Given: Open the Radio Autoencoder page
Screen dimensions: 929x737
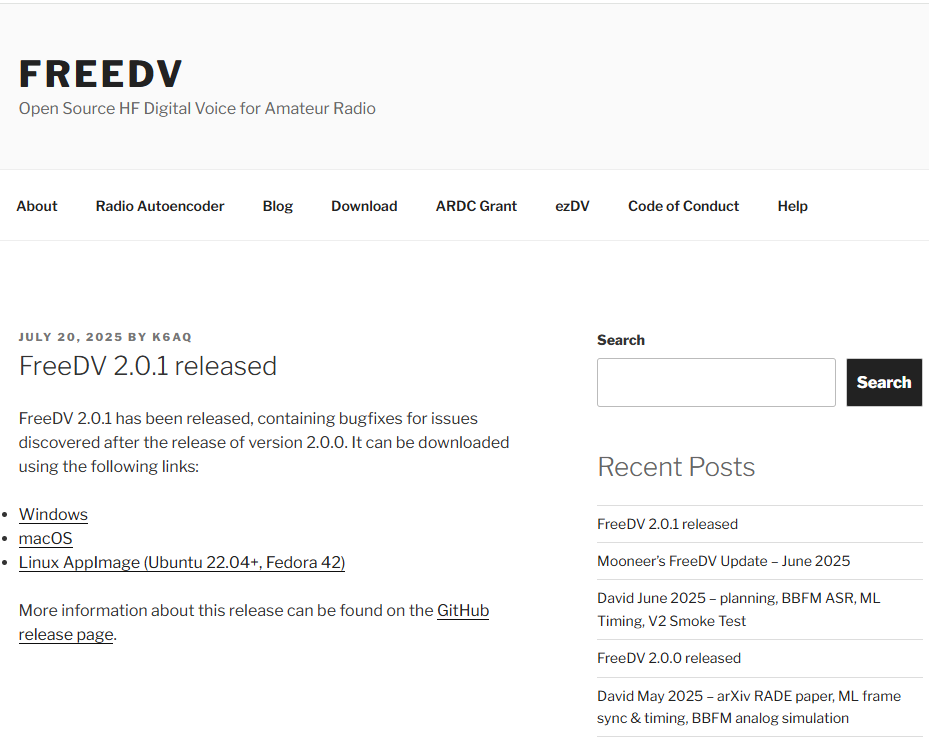Looking at the screenshot, I should click(x=160, y=206).
